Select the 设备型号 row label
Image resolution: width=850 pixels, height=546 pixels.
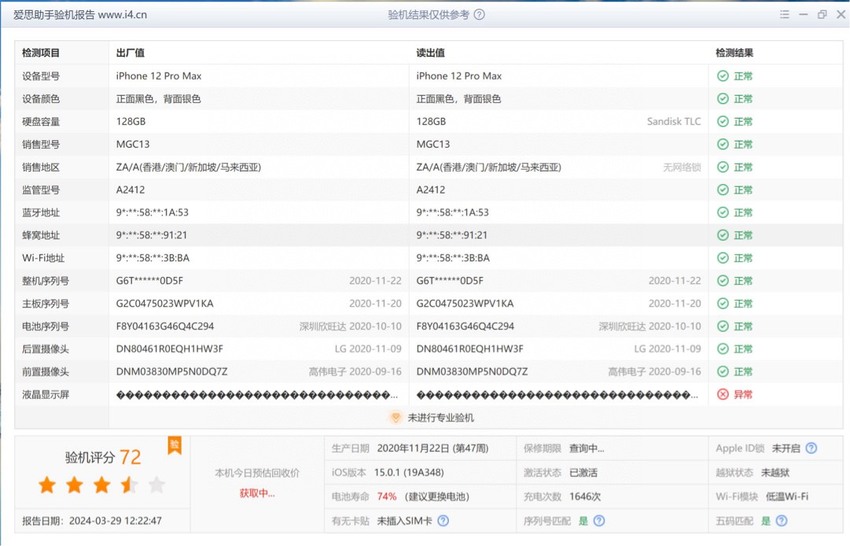pyautogui.click(x=41, y=76)
